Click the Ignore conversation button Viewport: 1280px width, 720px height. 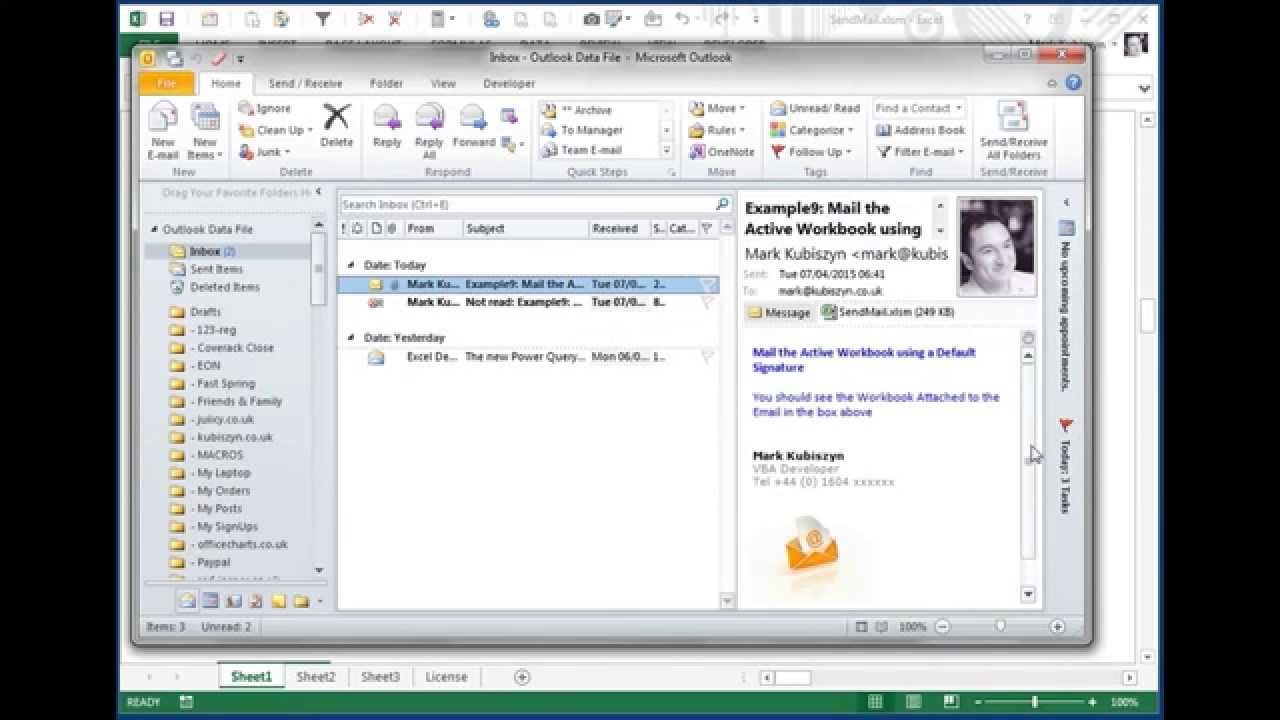pos(265,108)
